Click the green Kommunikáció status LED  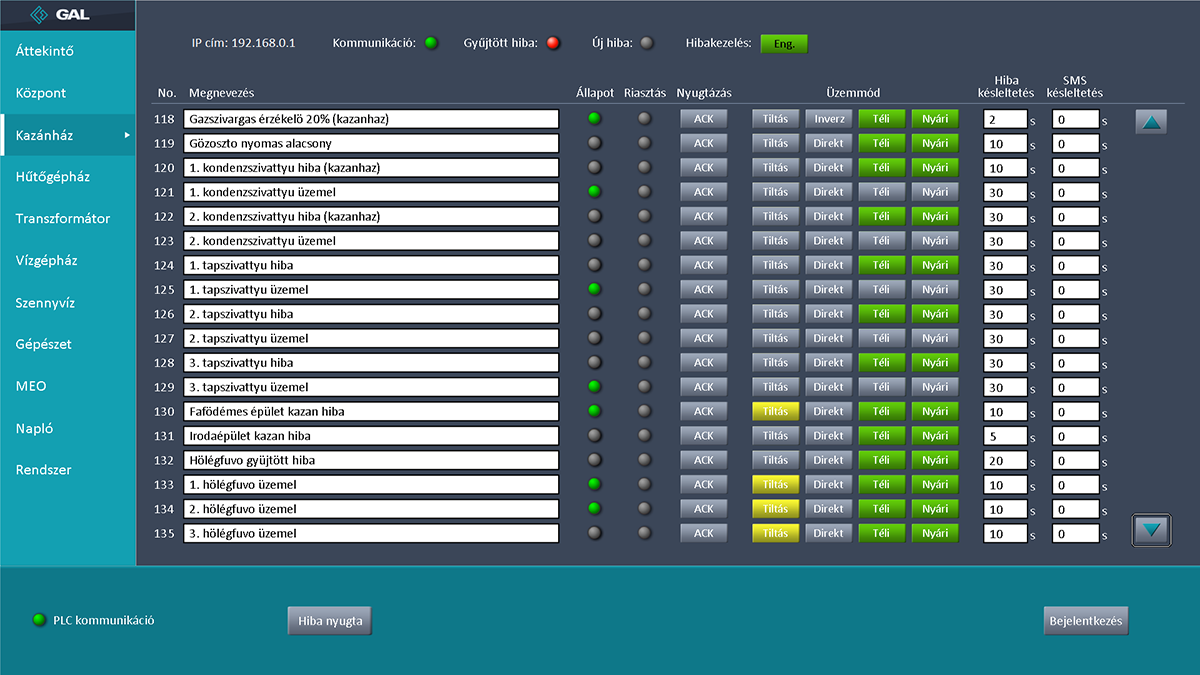coord(431,44)
